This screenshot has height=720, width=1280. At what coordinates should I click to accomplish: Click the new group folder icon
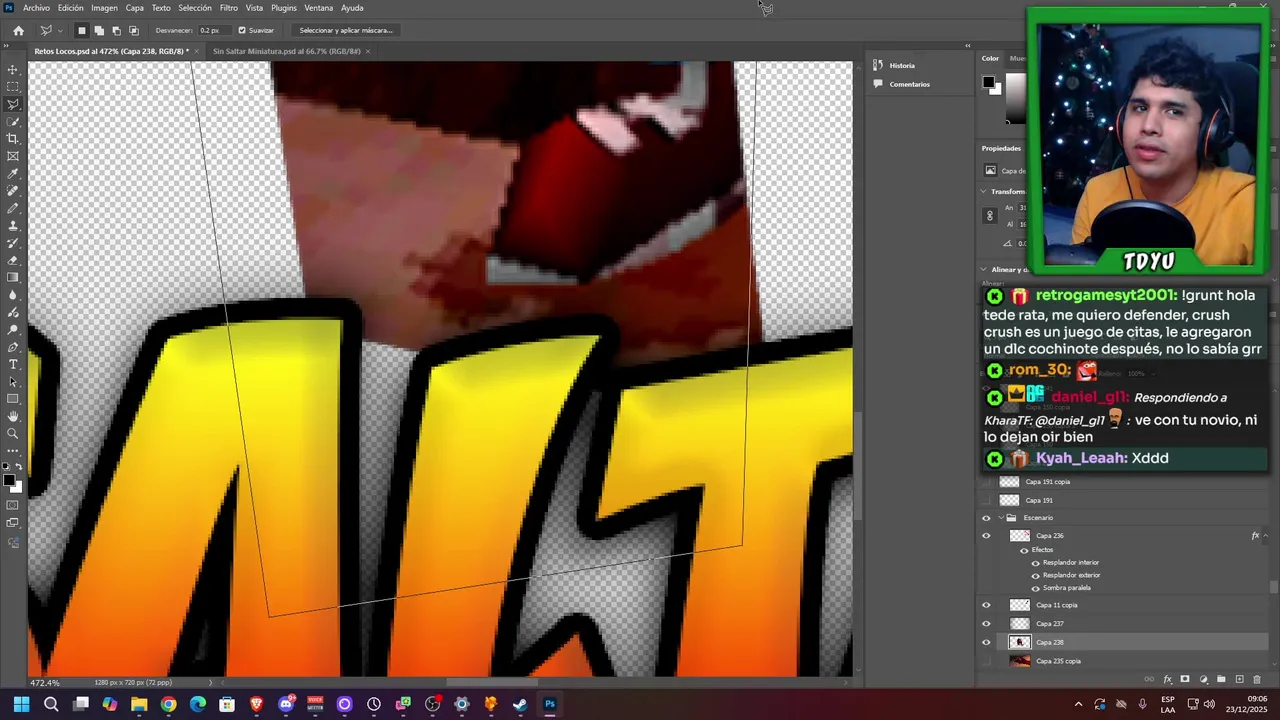click(1221, 680)
